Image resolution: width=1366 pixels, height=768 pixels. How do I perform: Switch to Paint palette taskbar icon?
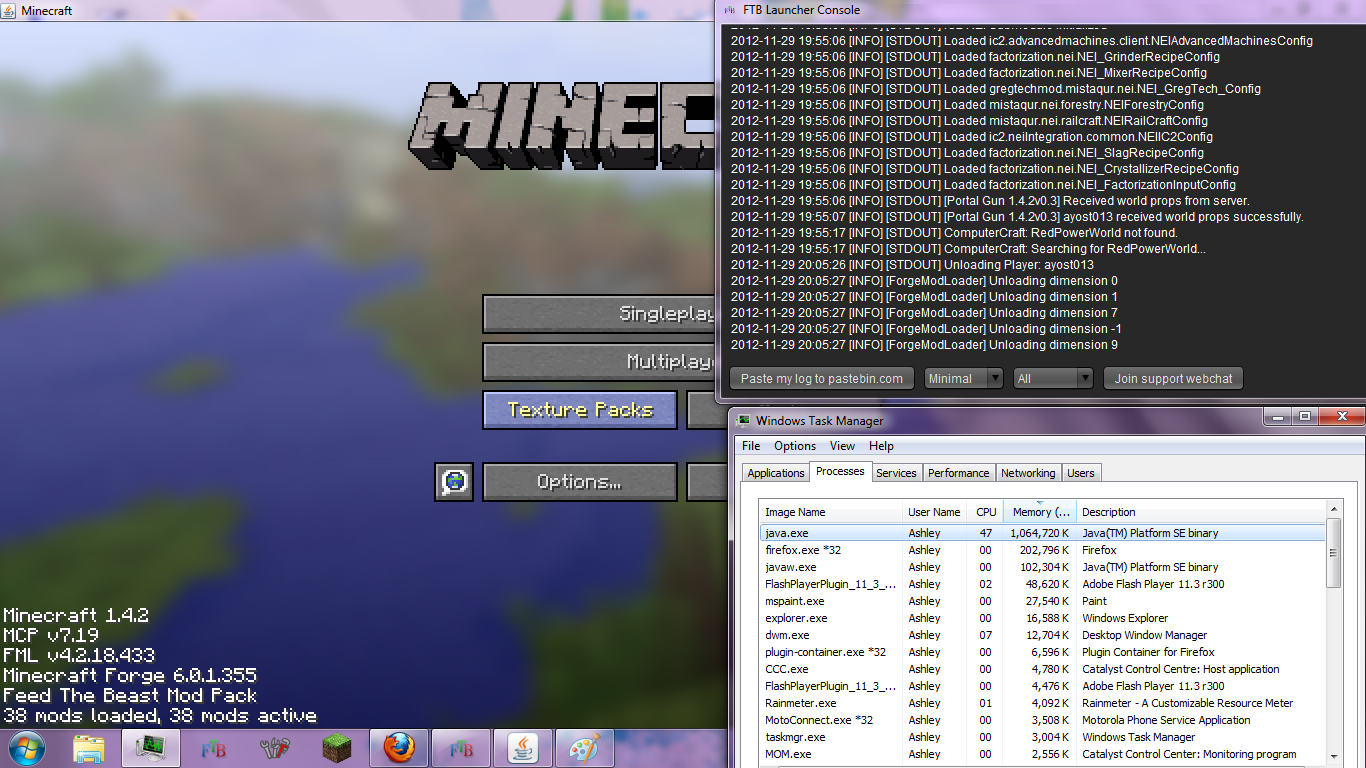click(584, 748)
